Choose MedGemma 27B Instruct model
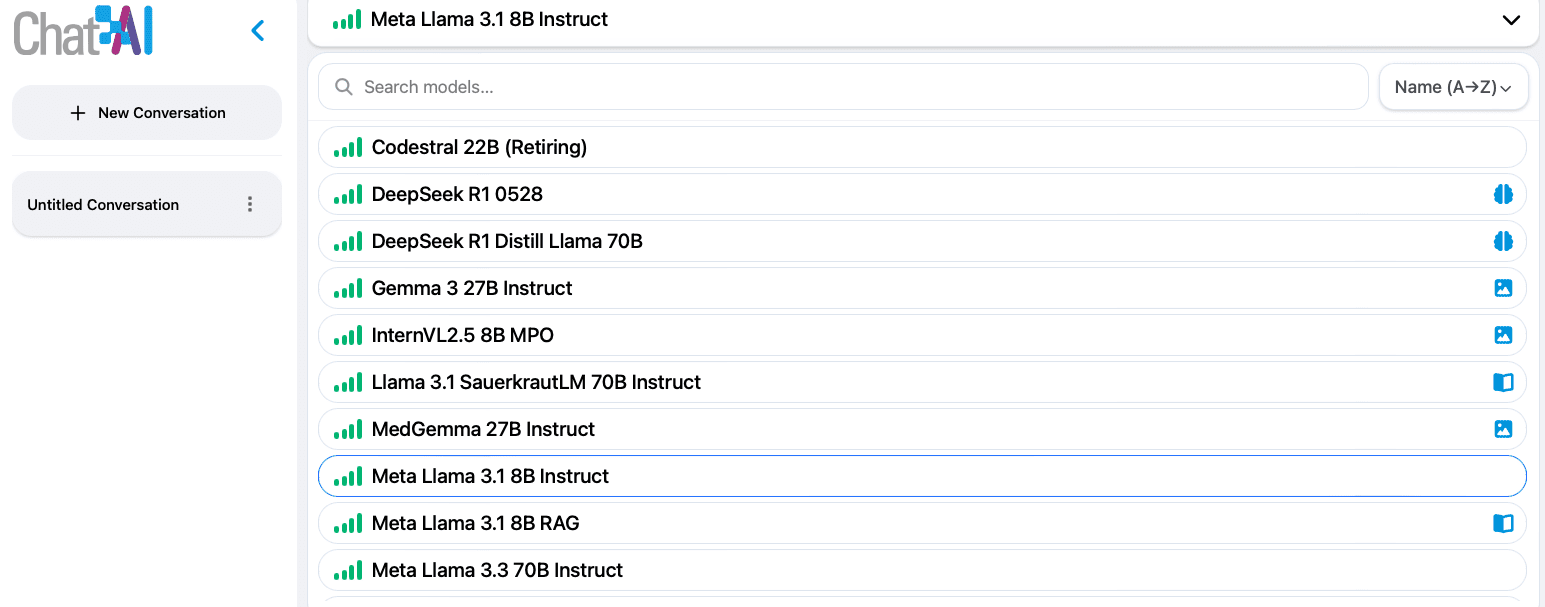This screenshot has height=607, width=1545. [922, 429]
